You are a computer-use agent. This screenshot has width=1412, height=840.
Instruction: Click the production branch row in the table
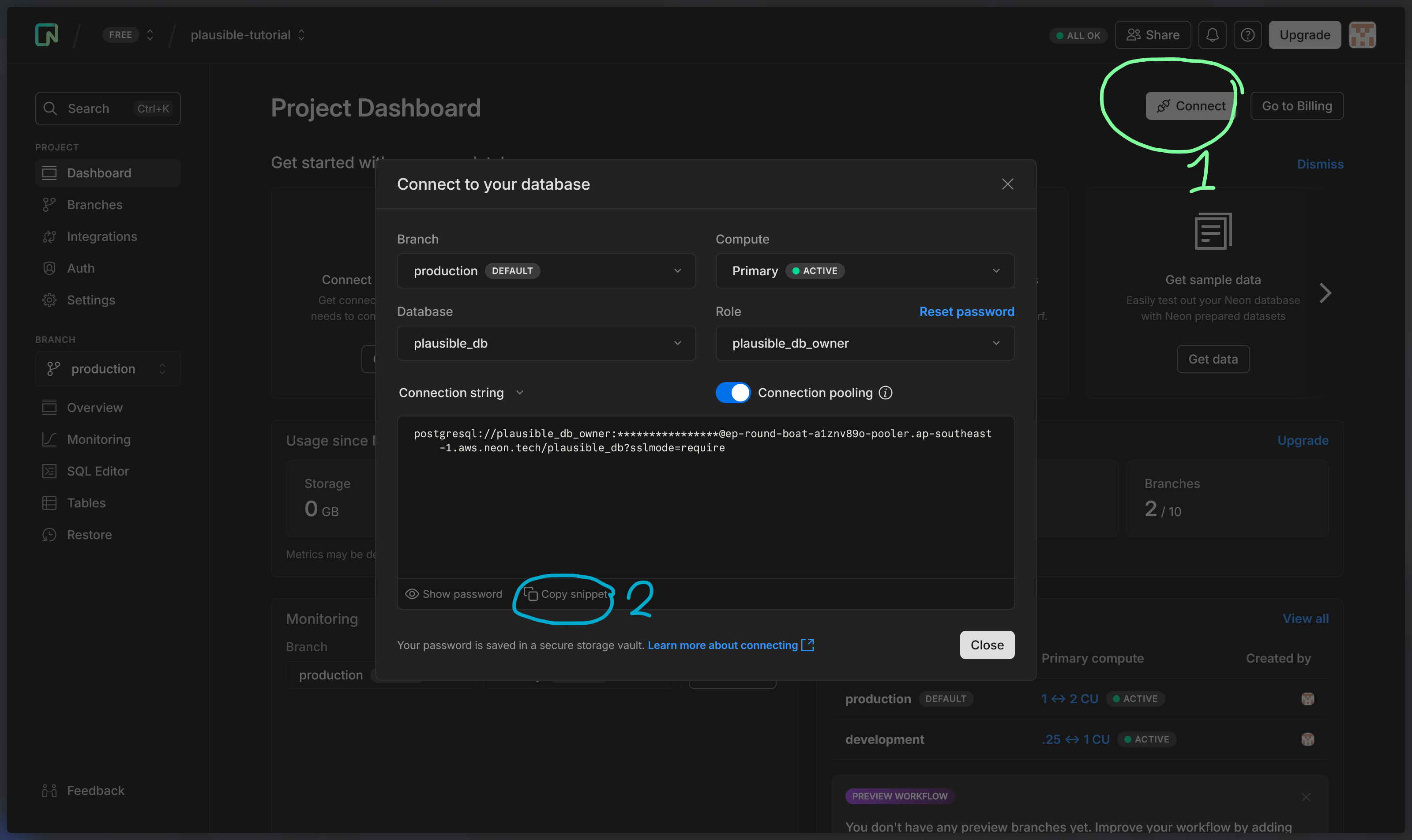[1079, 698]
